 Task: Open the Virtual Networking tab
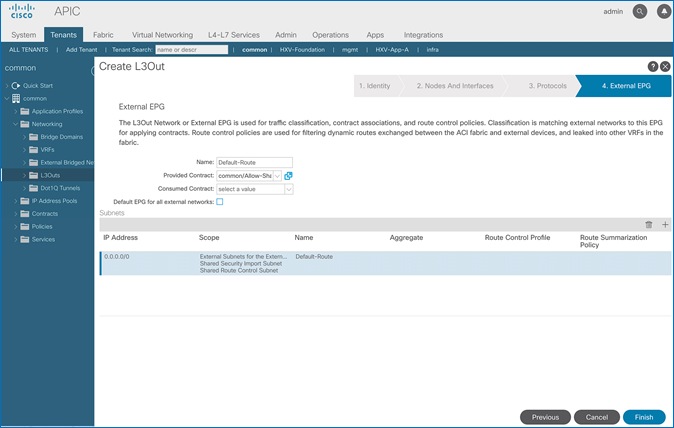[x=162, y=35]
